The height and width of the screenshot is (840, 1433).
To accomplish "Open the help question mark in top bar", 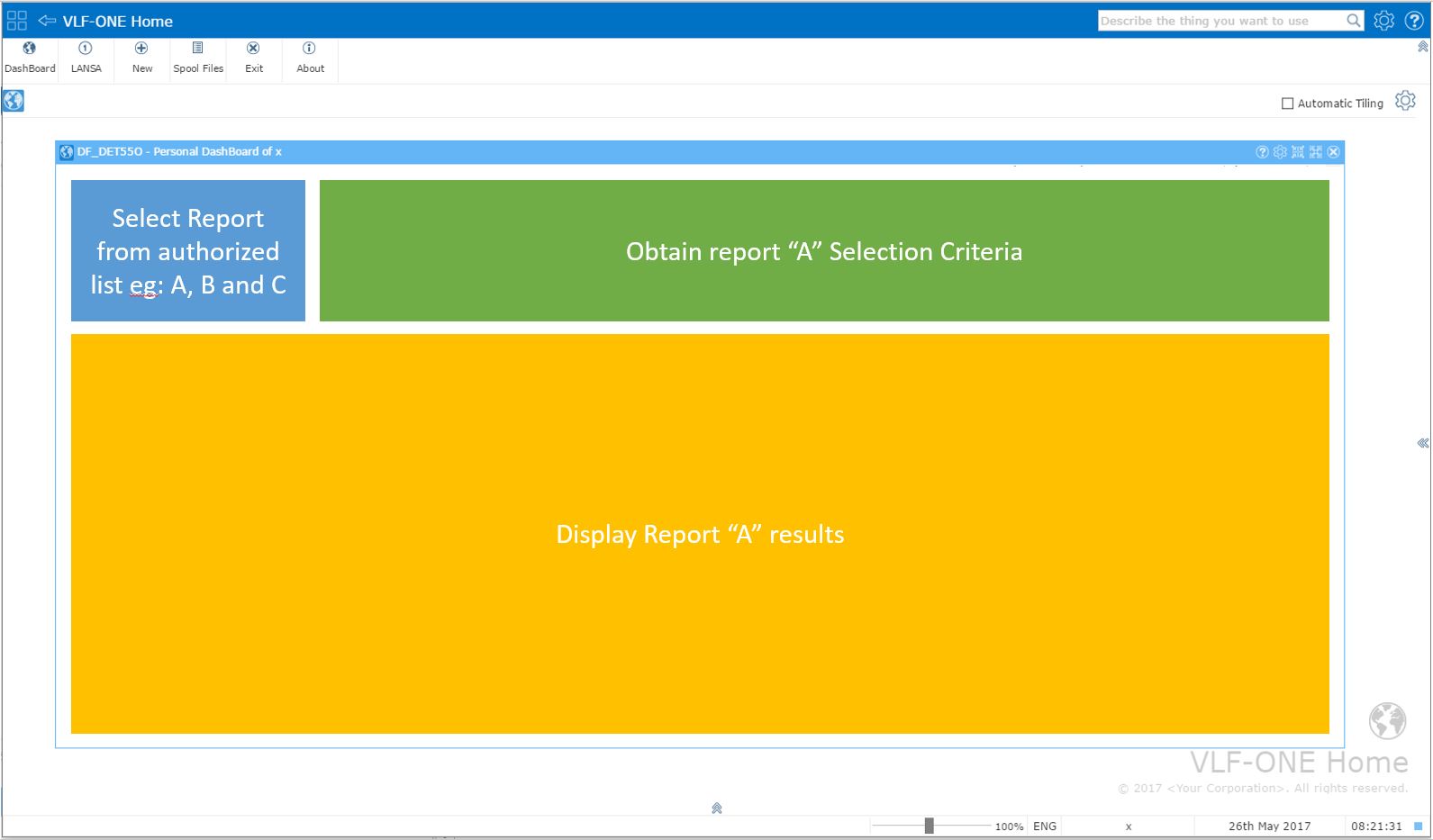I will [x=1414, y=21].
